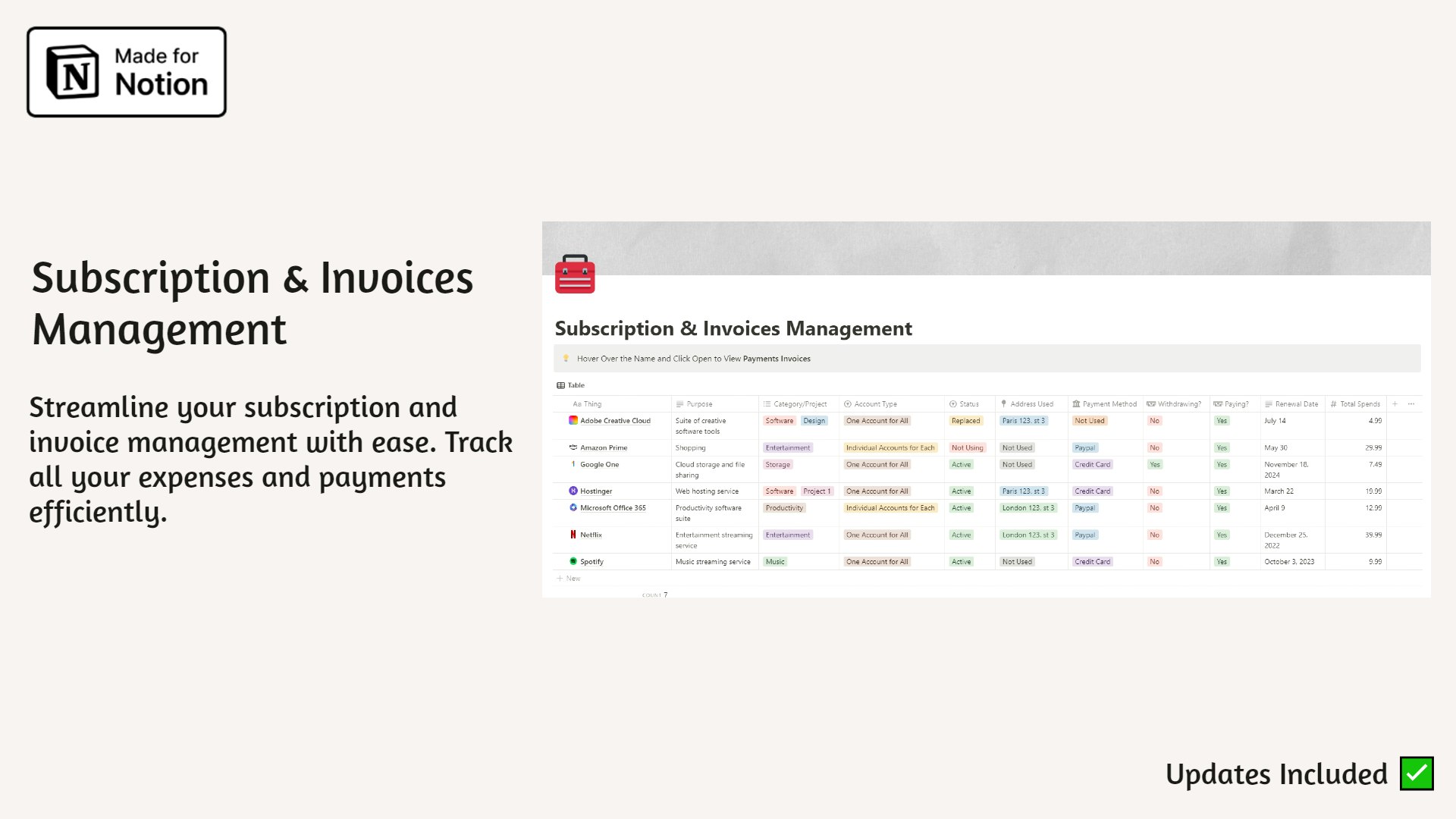Click the Payments Invoices text in the callout

777,359
